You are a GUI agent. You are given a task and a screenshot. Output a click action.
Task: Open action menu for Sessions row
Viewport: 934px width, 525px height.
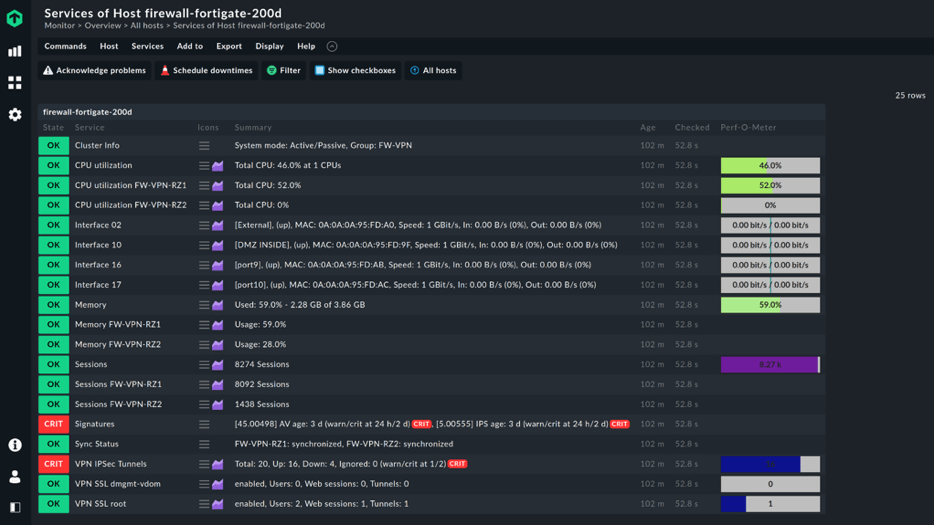click(204, 365)
